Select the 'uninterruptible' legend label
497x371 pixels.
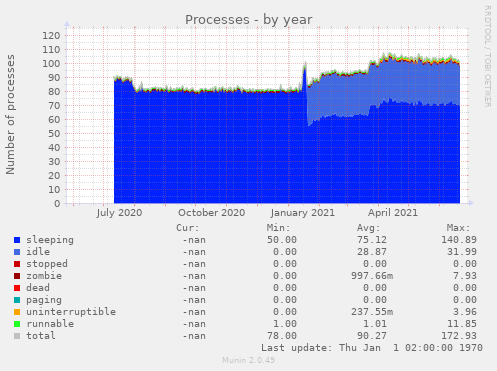71,312
